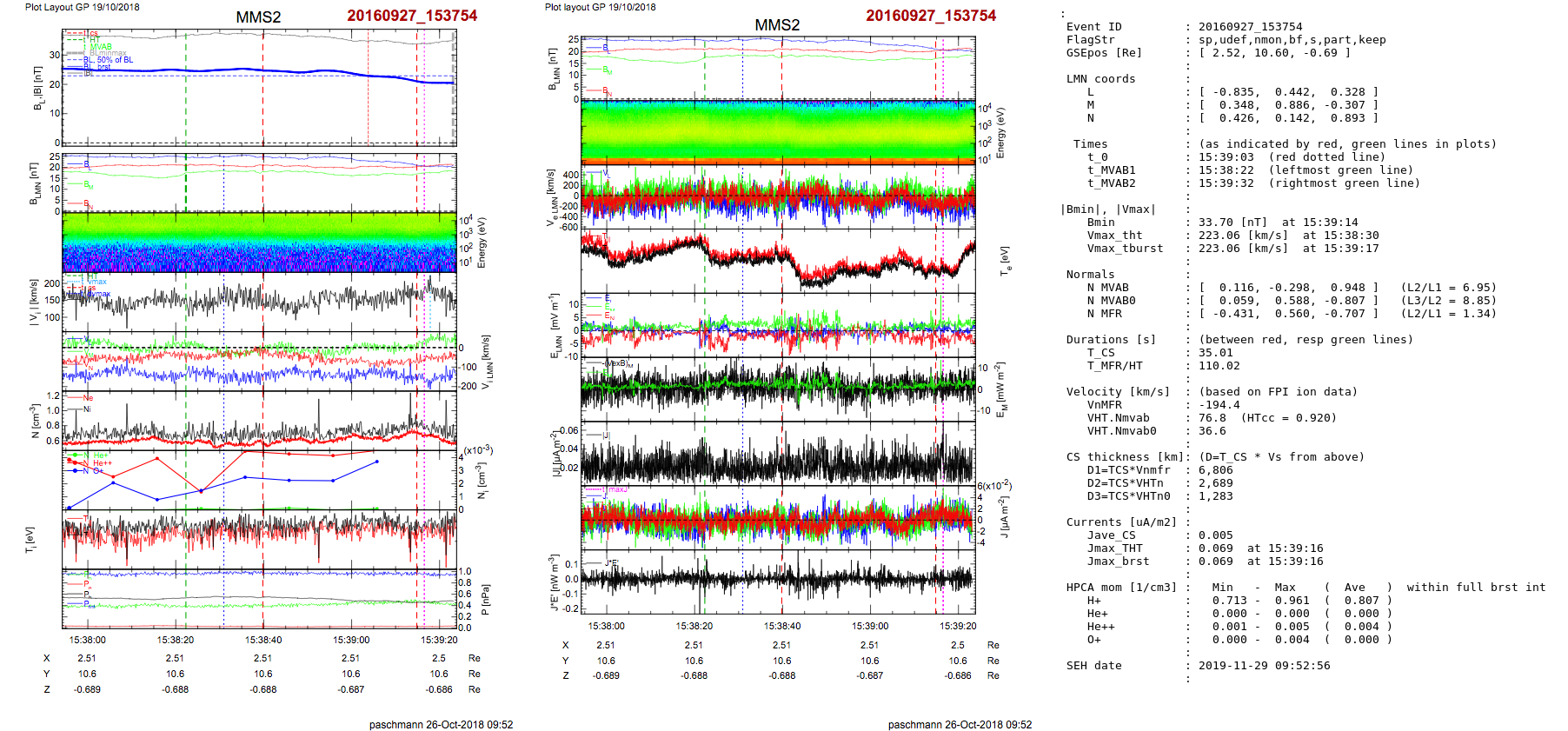Click the N MVAB normals row
The image size is (1568, 731).
1107,288
